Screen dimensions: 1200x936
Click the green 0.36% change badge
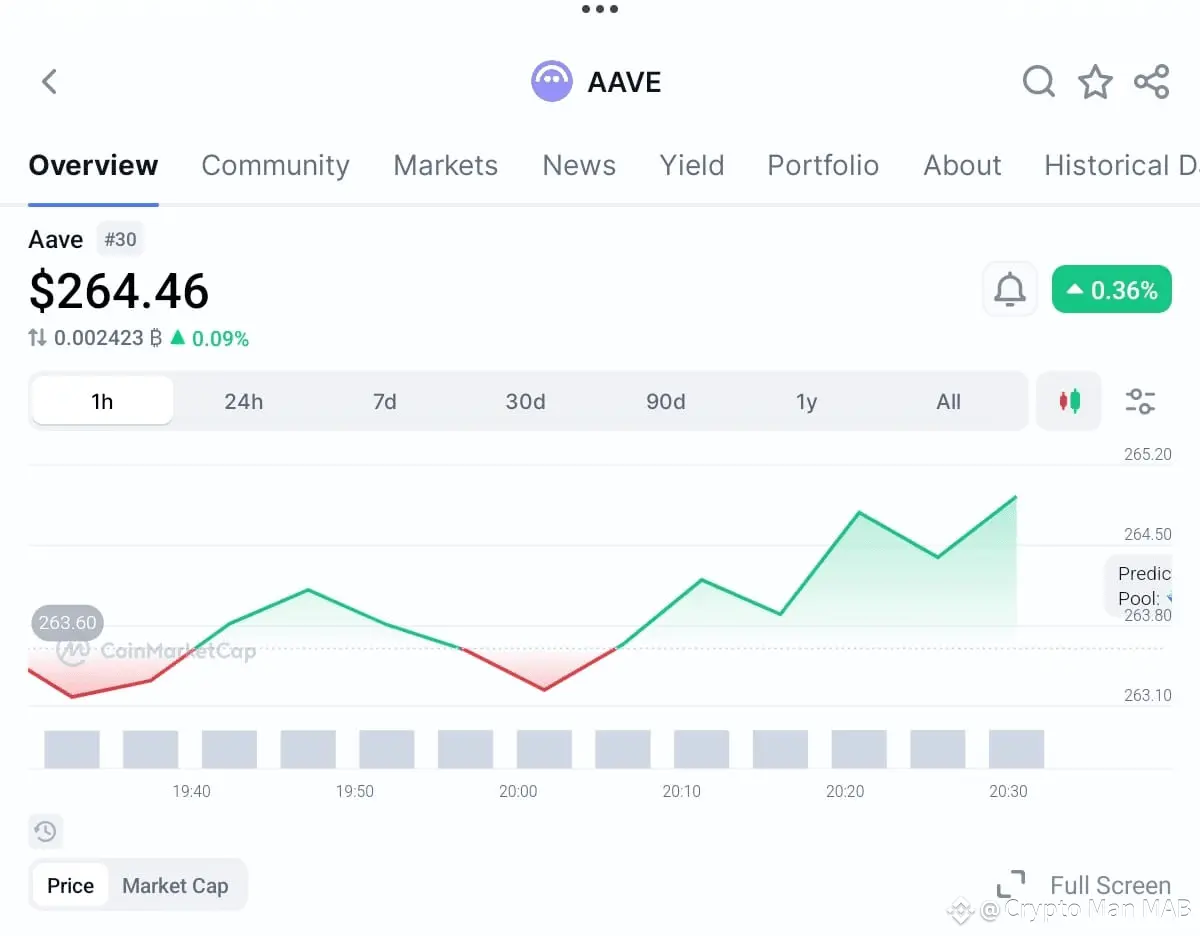click(x=1111, y=290)
